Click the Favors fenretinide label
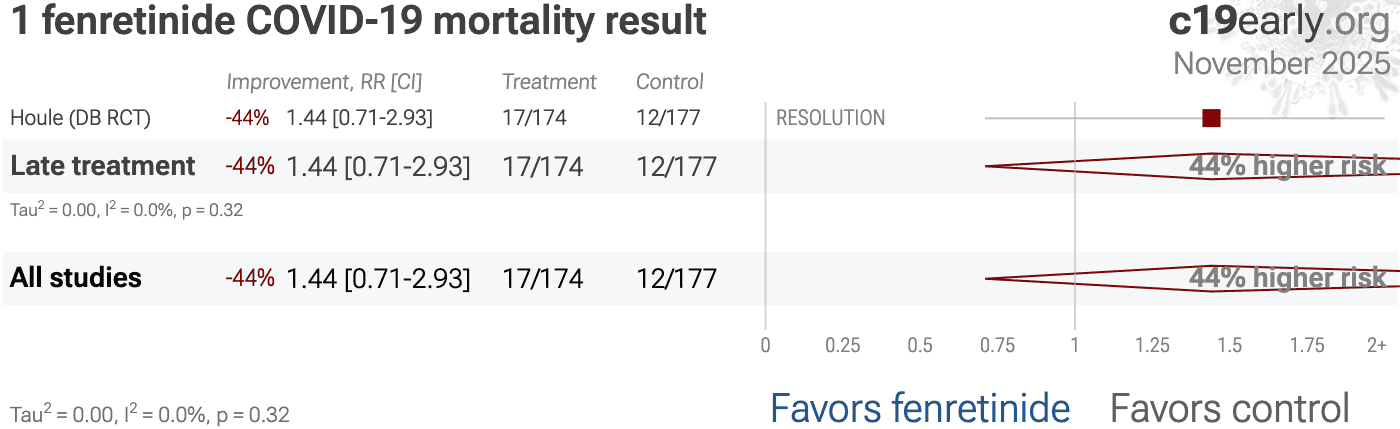 coord(919,408)
